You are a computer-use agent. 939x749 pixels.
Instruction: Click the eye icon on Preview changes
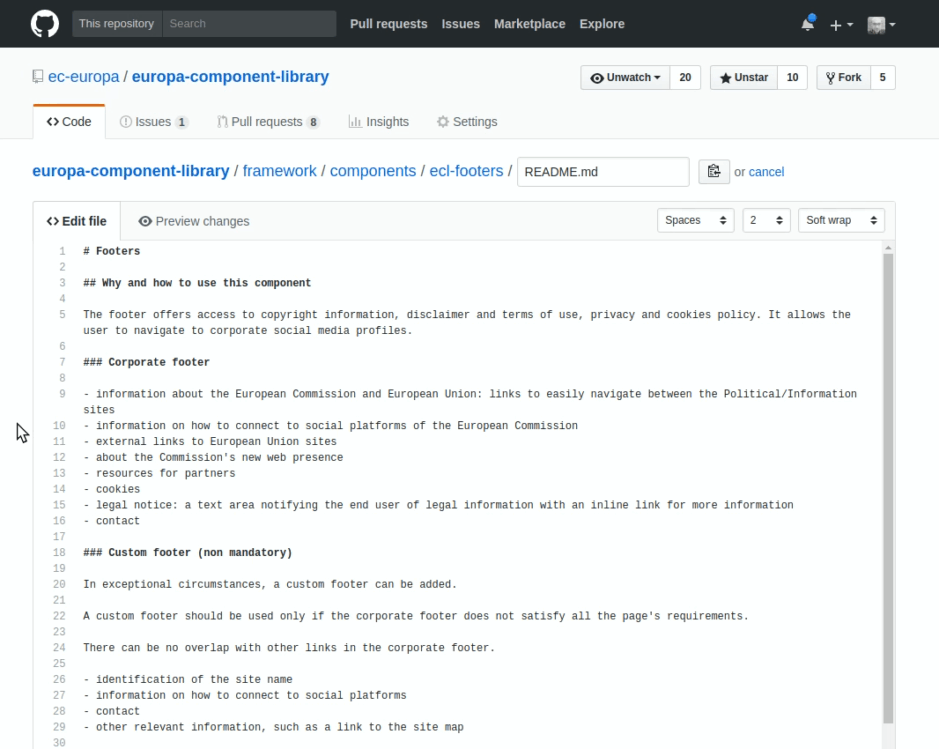145,221
